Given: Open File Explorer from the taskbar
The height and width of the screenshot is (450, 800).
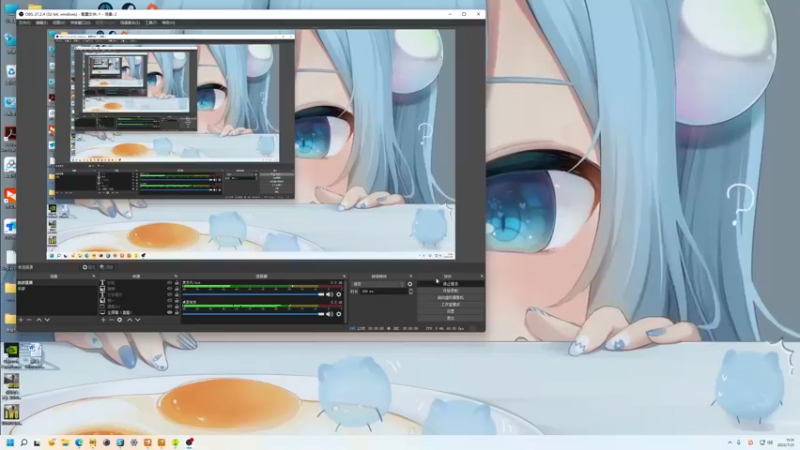Looking at the screenshot, I should pos(65,442).
